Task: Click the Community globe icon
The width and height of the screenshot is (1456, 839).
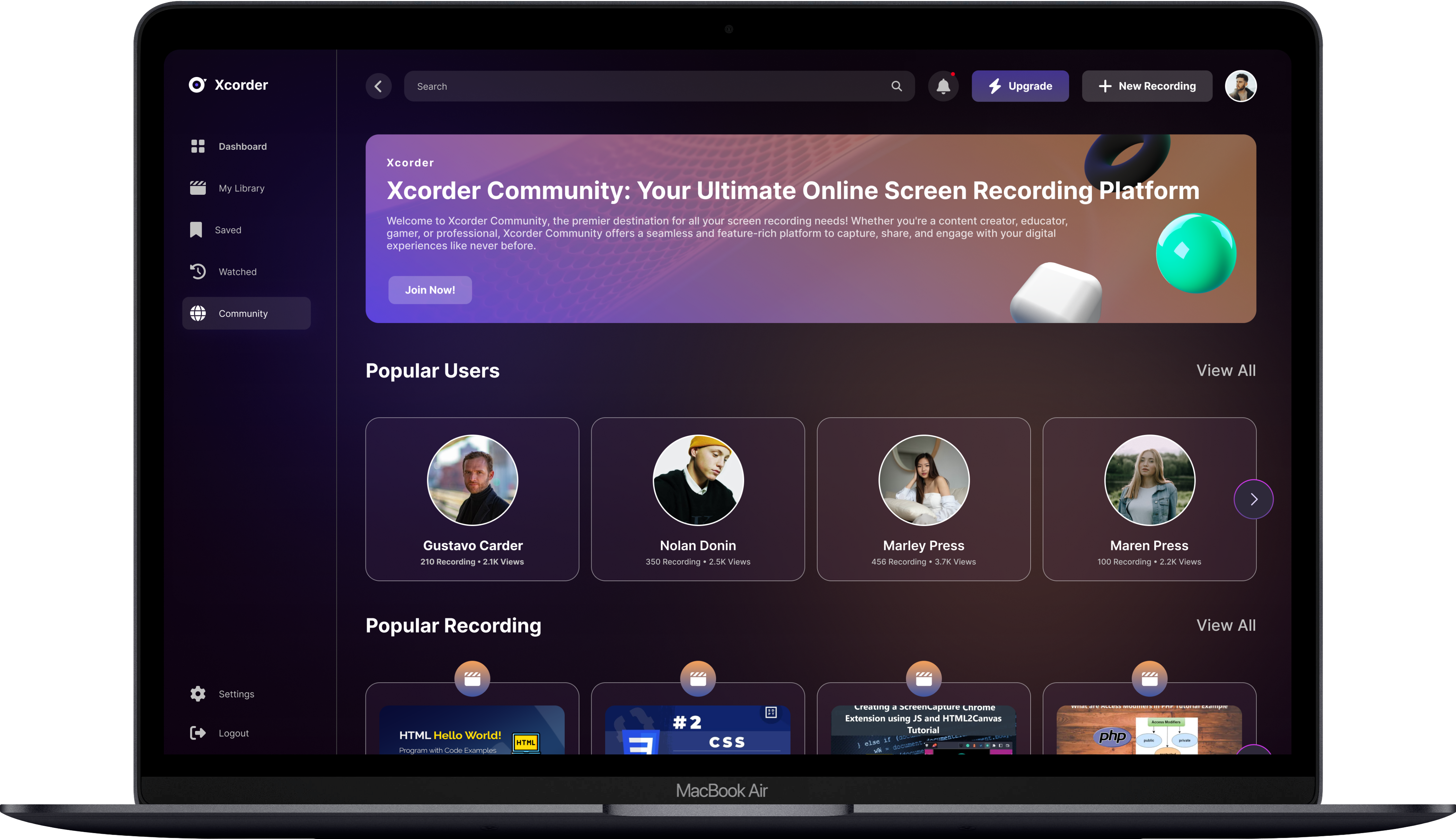Action: (x=199, y=313)
